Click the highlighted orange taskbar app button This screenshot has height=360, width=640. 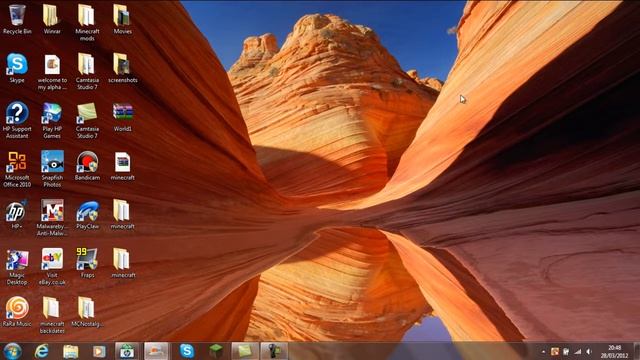(156, 351)
